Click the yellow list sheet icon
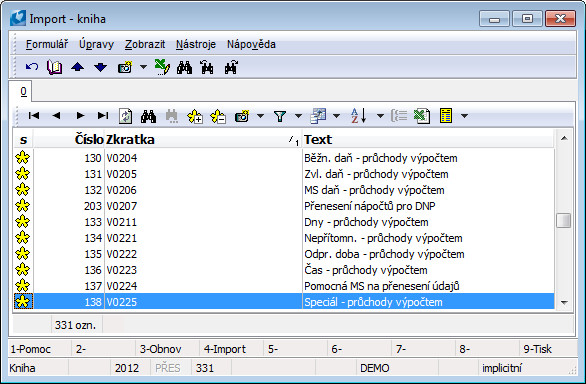Viewport: 586px width, 384px height. click(x=446, y=116)
